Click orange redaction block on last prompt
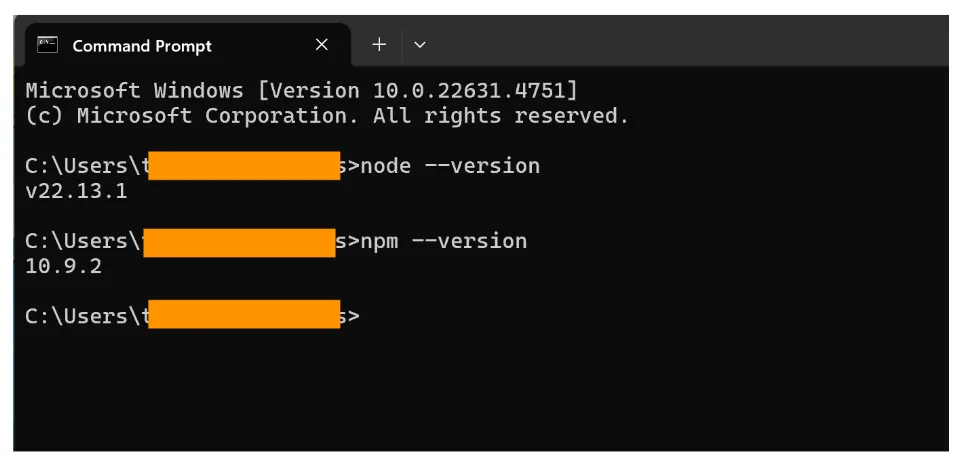958x461 pixels. point(244,314)
